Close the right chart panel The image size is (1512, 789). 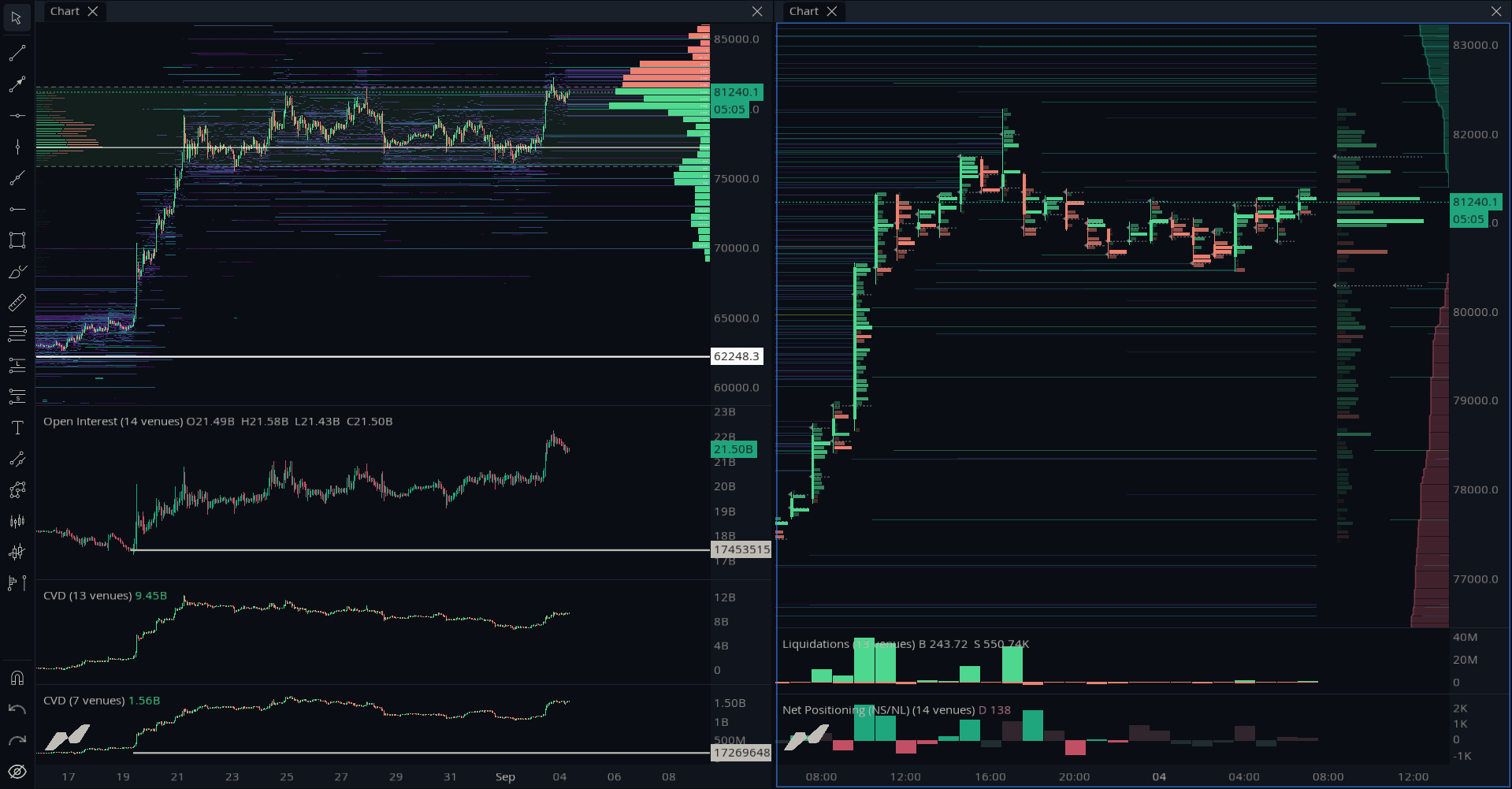1496,11
